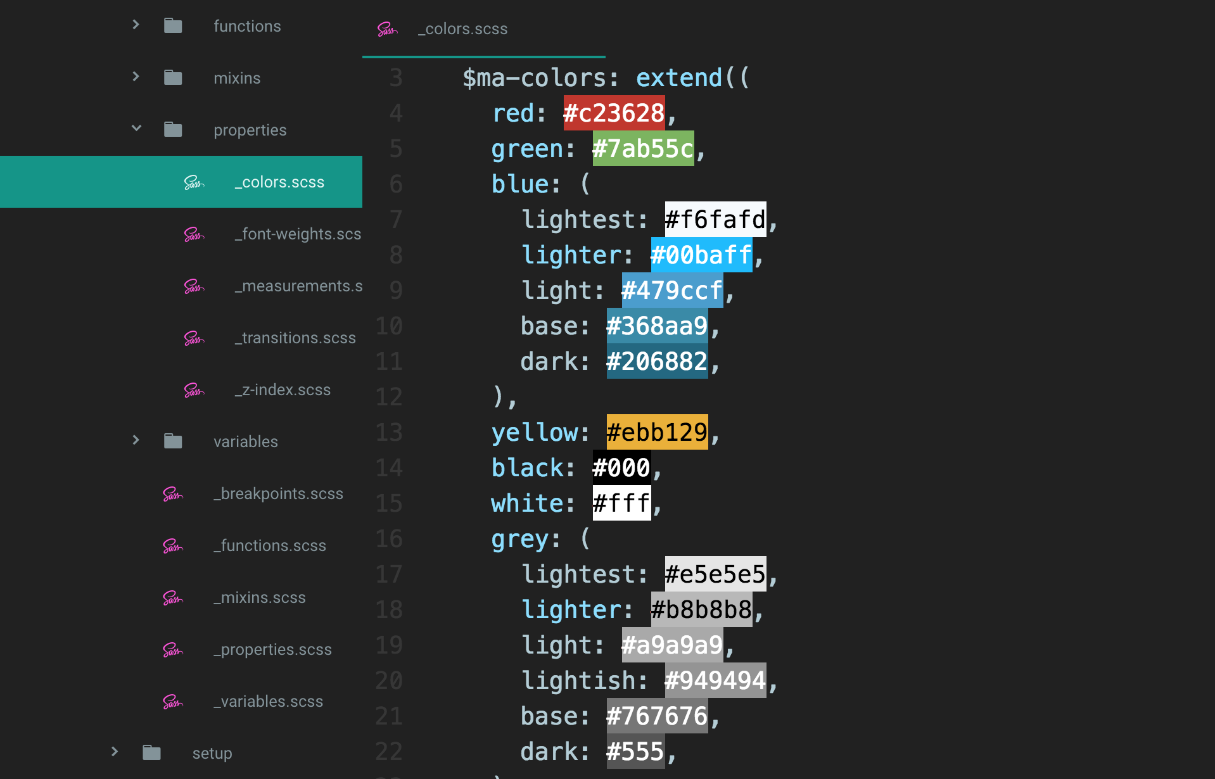The image size is (1215, 779).
Task: Click the folder icon next to properties
Action: [x=172, y=129]
